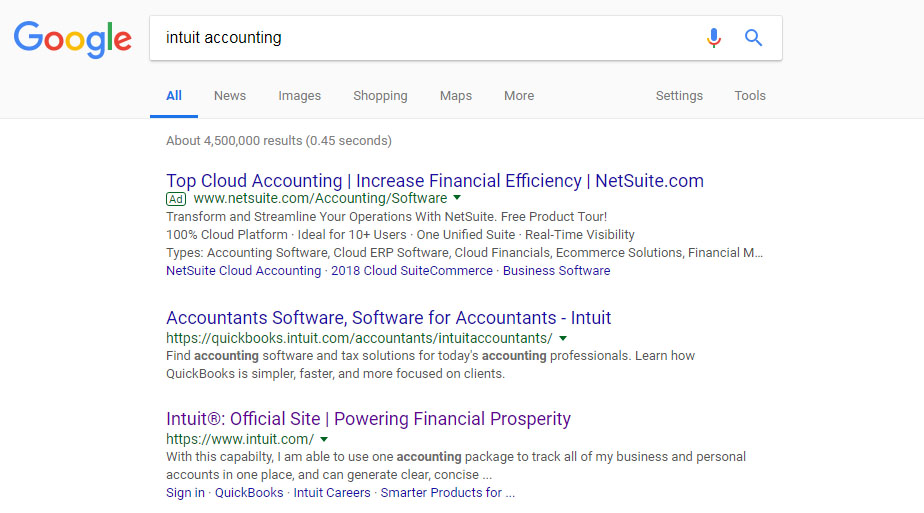Open the Top Cloud Accounting NetSuite ad link
Screen dimensions: 924x513
[x=435, y=181]
